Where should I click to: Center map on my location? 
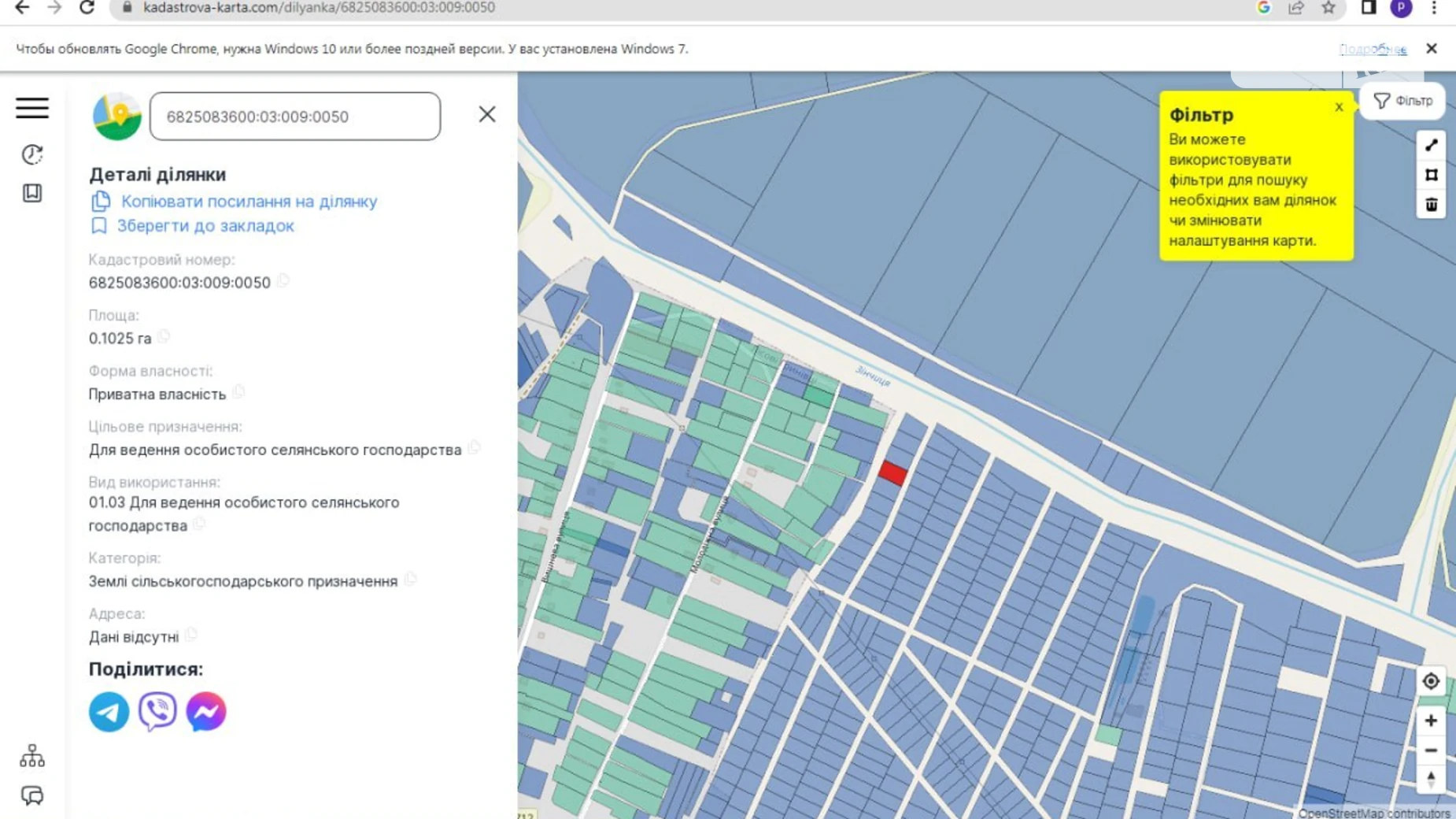pyautogui.click(x=1430, y=681)
